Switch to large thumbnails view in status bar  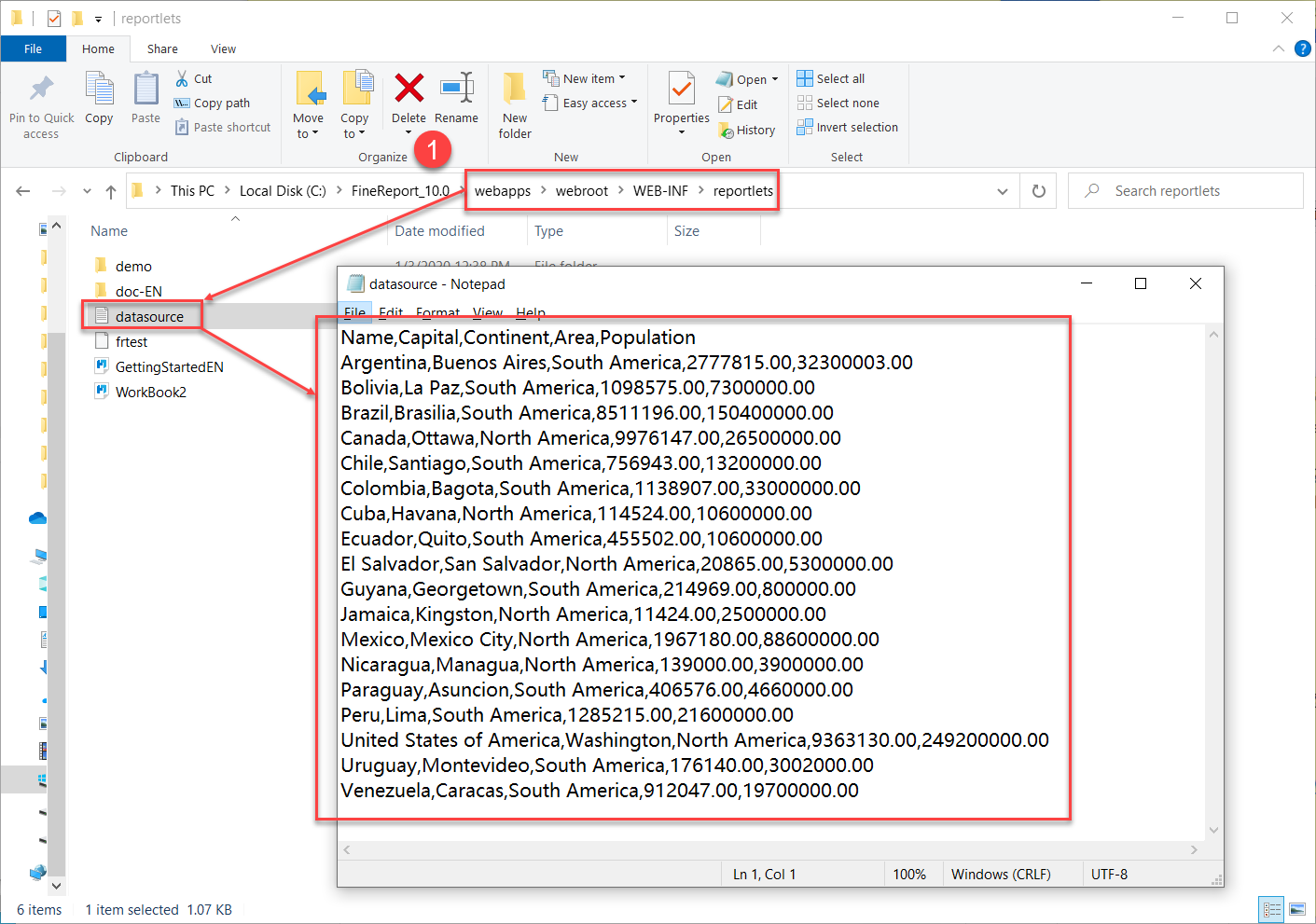pyautogui.click(x=1296, y=909)
